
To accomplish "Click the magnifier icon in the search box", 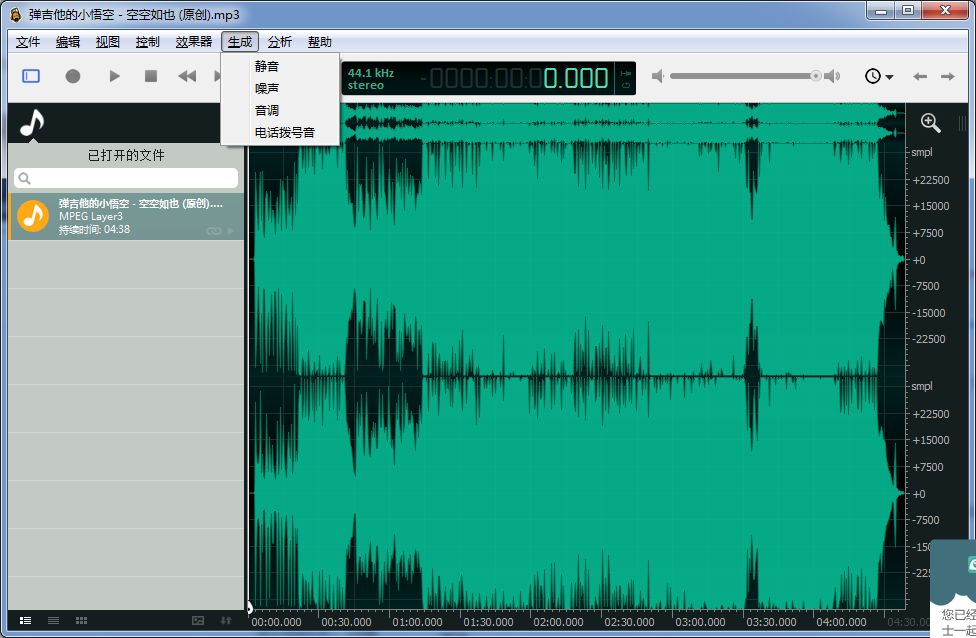I will [24, 179].
